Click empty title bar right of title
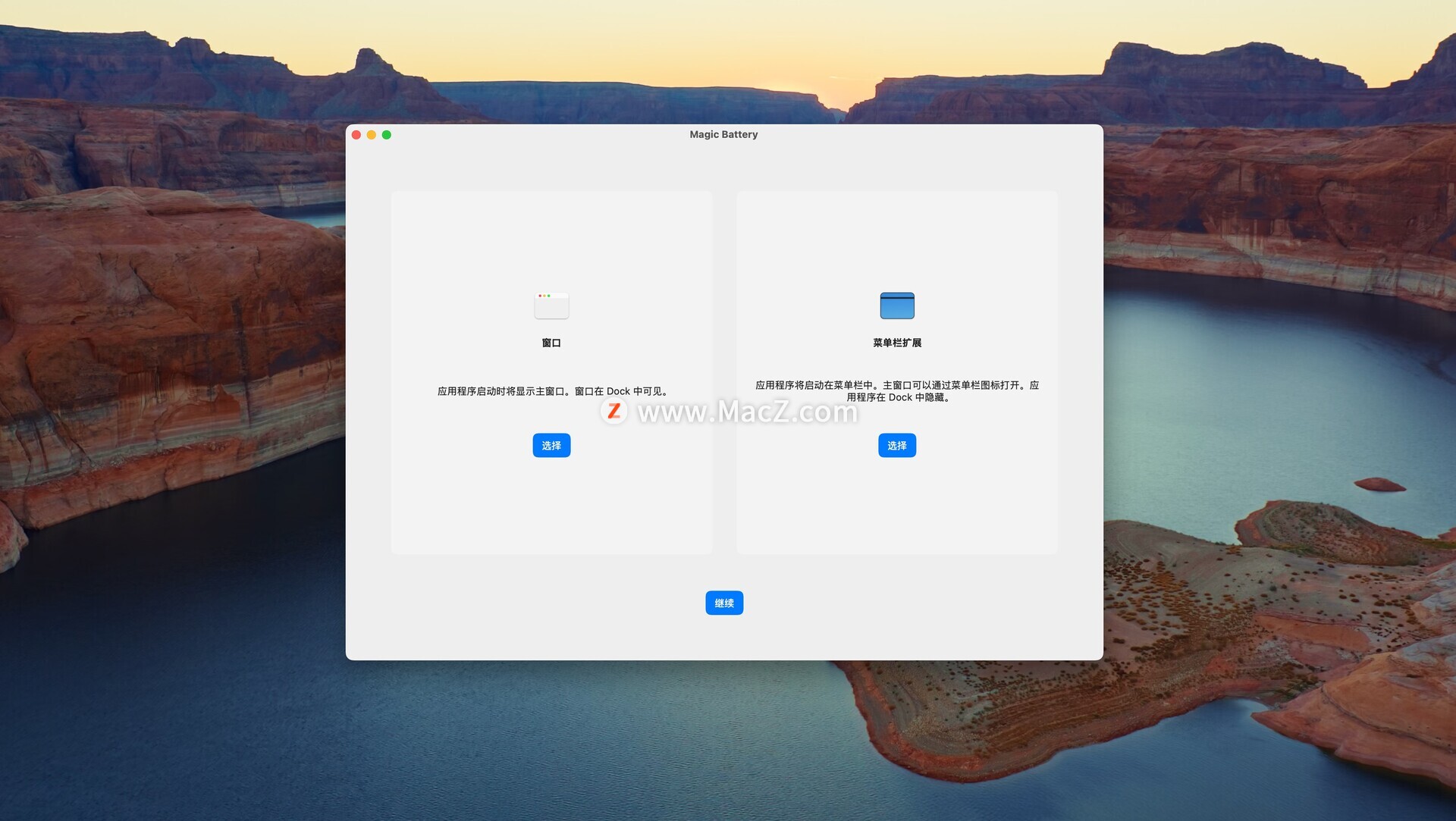 pos(948,135)
